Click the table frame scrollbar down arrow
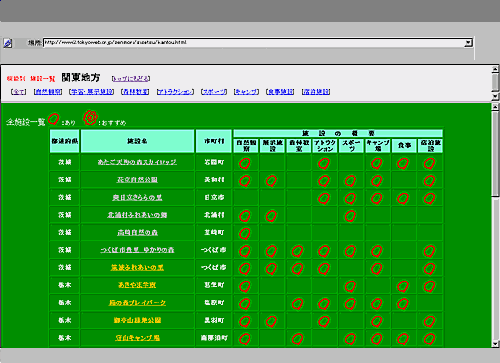Image resolution: width=500 pixels, height=363 pixels. 495,344
